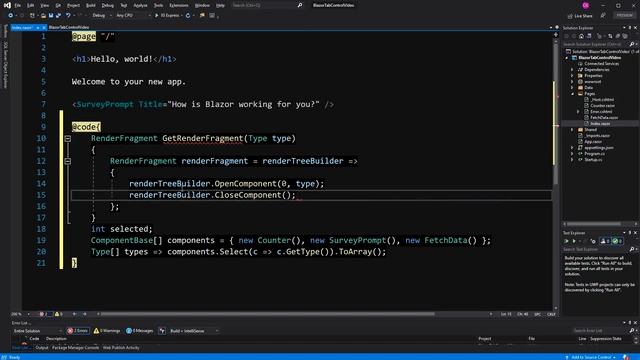Image resolution: width=640 pixels, height=360 pixels.
Task: Collapse GetRenderFragment method outlining at line 10
Action: point(68,139)
